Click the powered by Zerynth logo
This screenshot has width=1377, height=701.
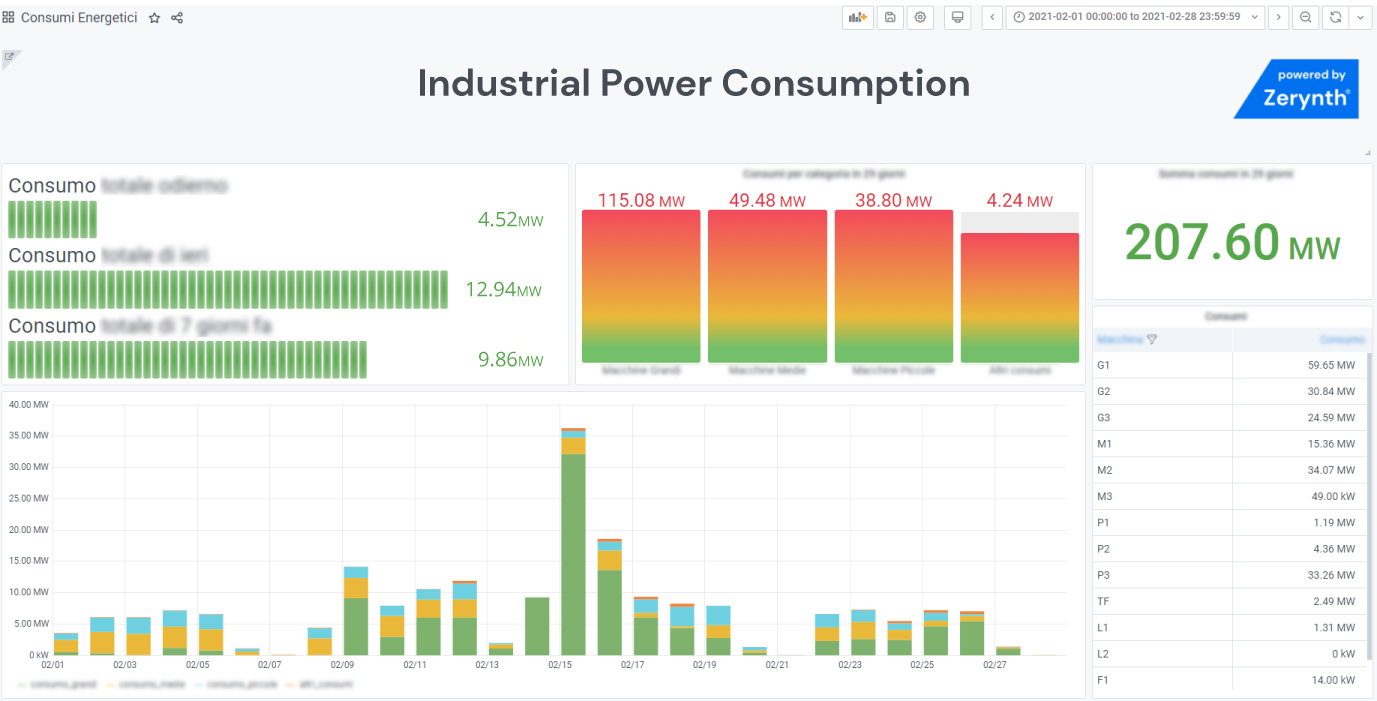click(1296, 89)
